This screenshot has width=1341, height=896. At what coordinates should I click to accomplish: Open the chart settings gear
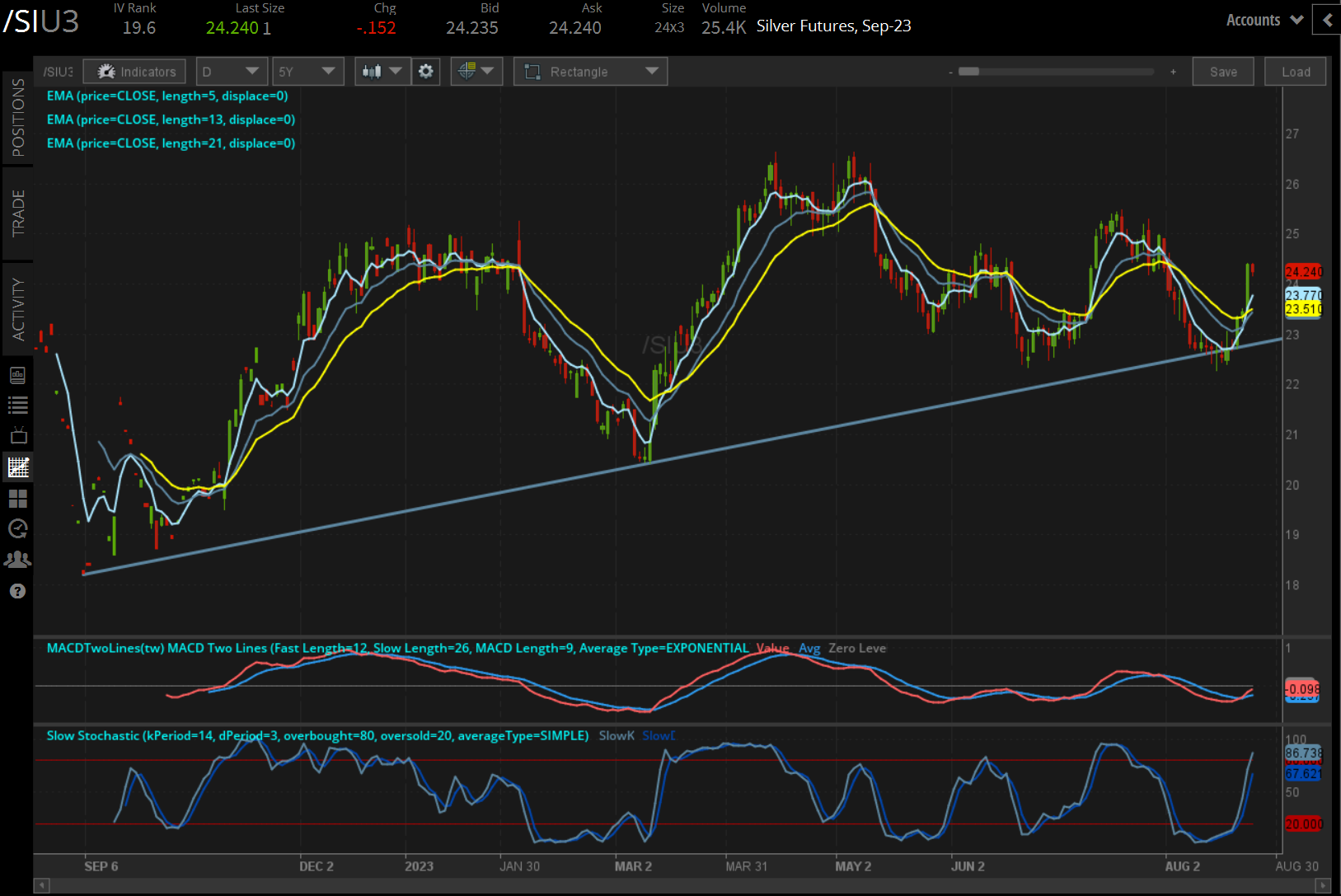[425, 72]
